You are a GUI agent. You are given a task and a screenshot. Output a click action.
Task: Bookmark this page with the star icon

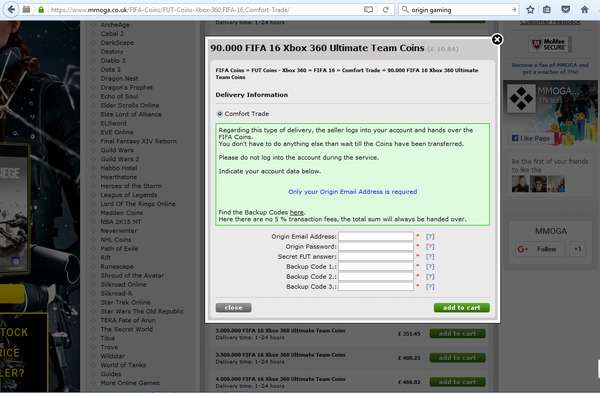(530, 10)
